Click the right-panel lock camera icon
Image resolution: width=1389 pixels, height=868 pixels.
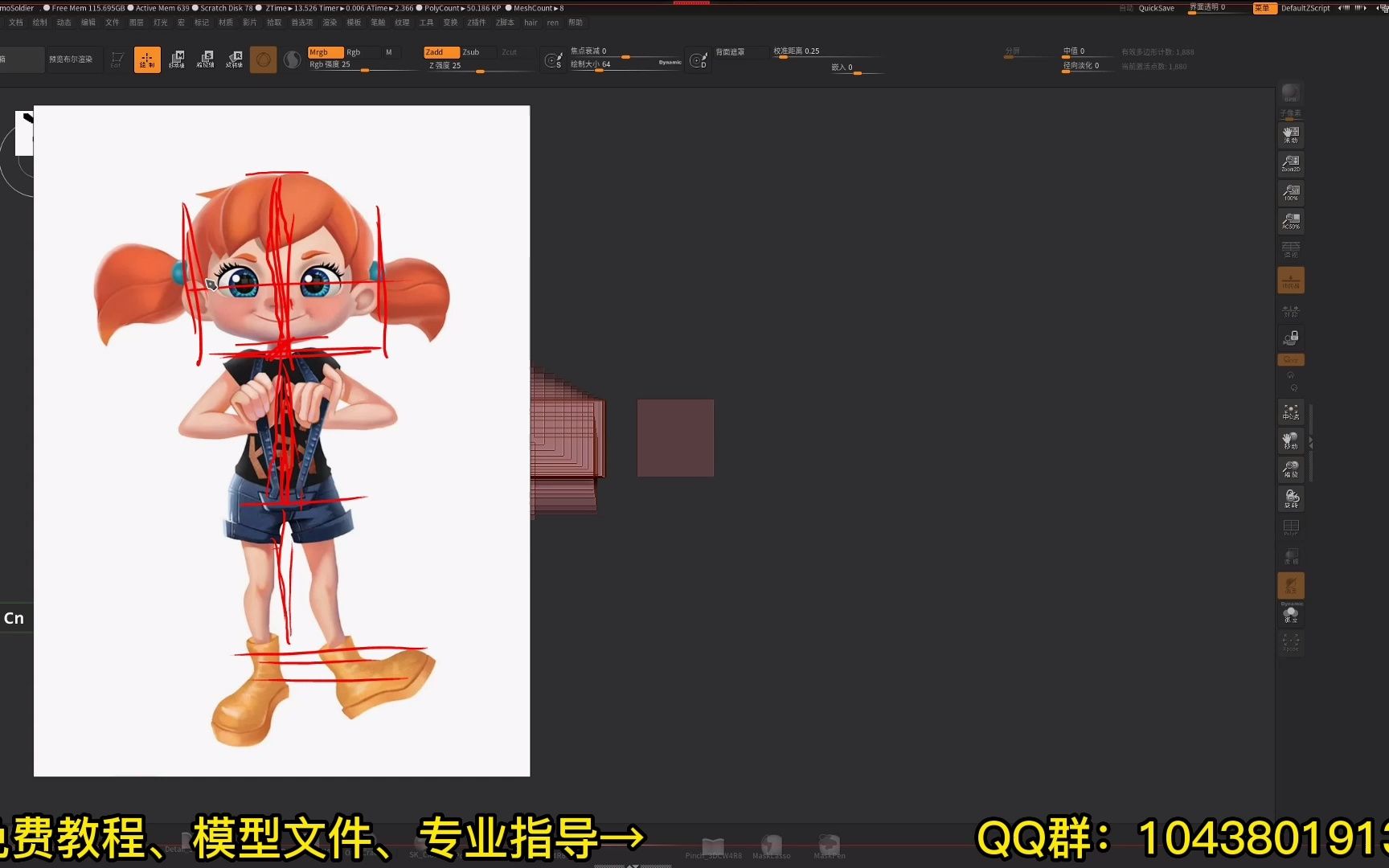pos(1291,338)
